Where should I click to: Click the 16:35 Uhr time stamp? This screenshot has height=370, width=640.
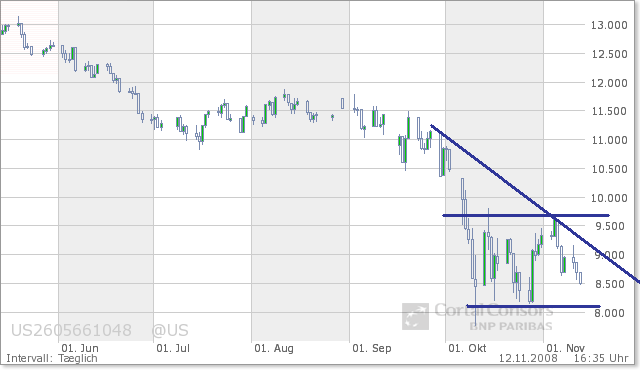(x=601, y=359)
